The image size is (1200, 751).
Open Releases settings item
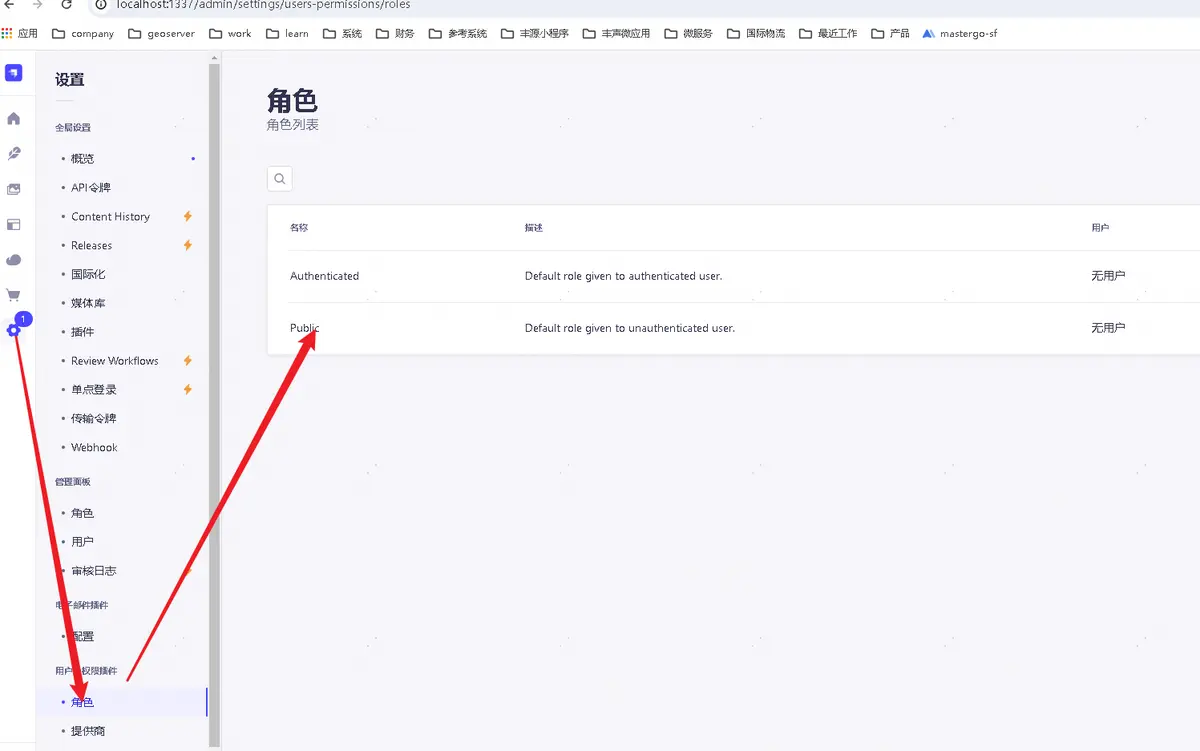tap(92, 246)
